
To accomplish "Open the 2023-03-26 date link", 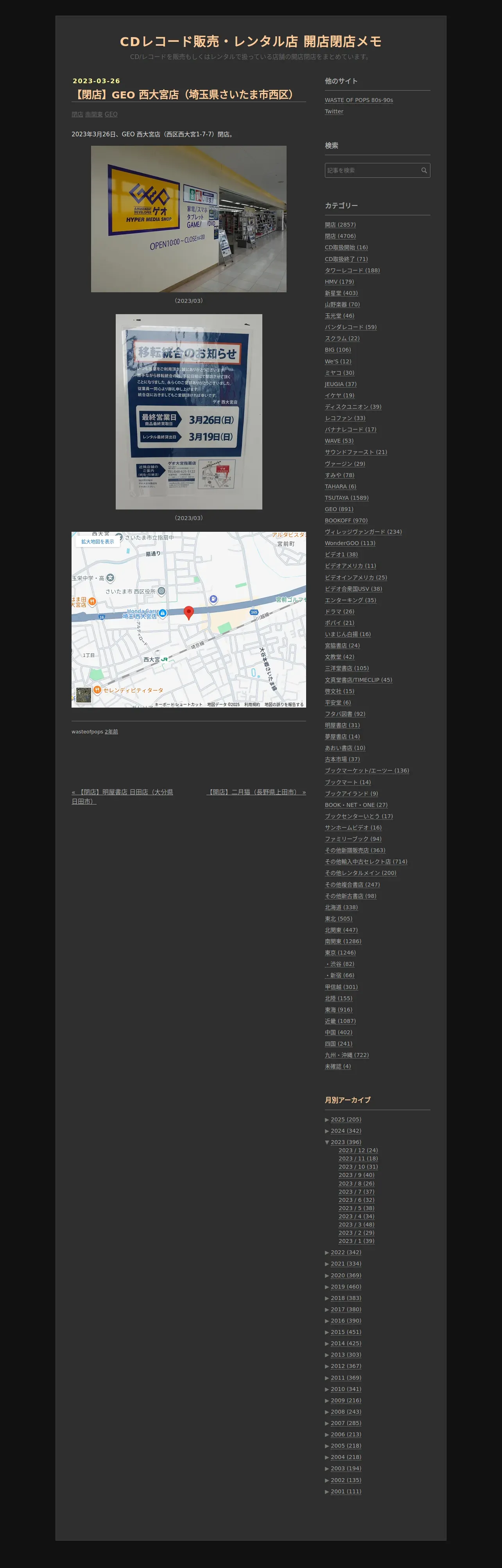I will click(x=96, y=81).
